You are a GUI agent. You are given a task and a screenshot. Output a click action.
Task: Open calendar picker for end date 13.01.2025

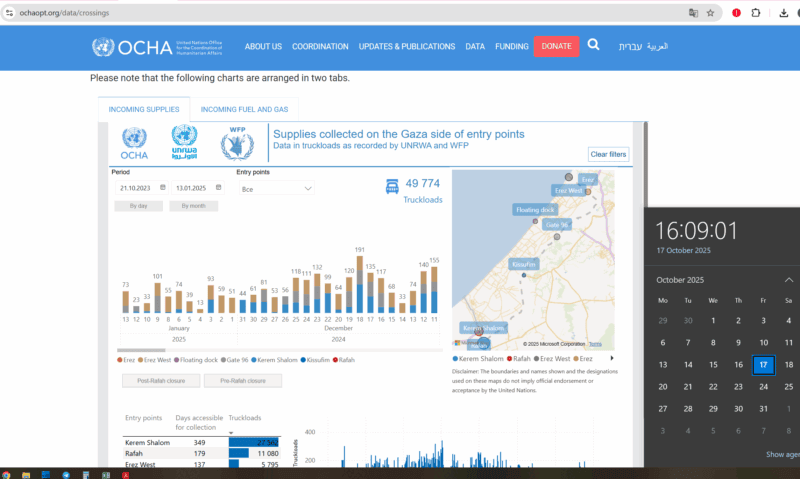tap(218, 188)
